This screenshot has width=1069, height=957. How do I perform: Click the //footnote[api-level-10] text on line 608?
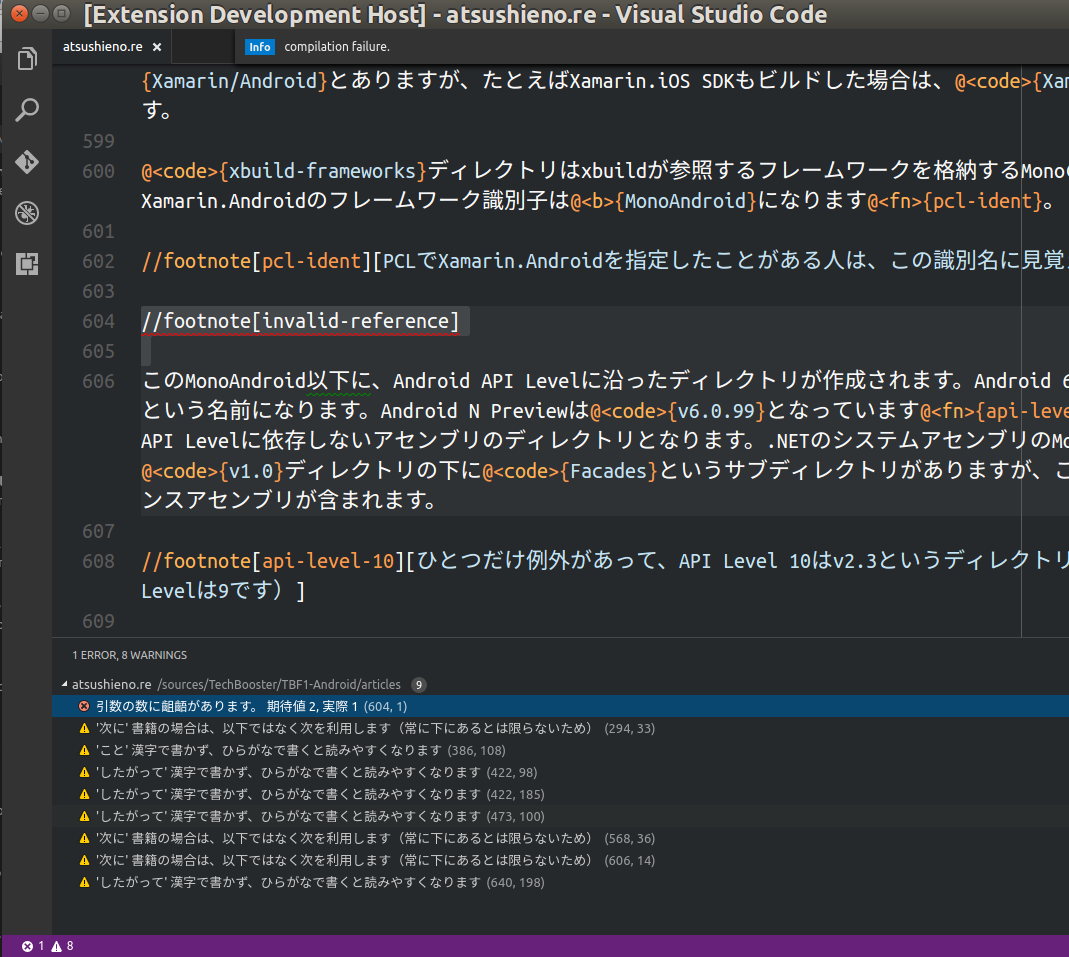[x=273, y=561]
